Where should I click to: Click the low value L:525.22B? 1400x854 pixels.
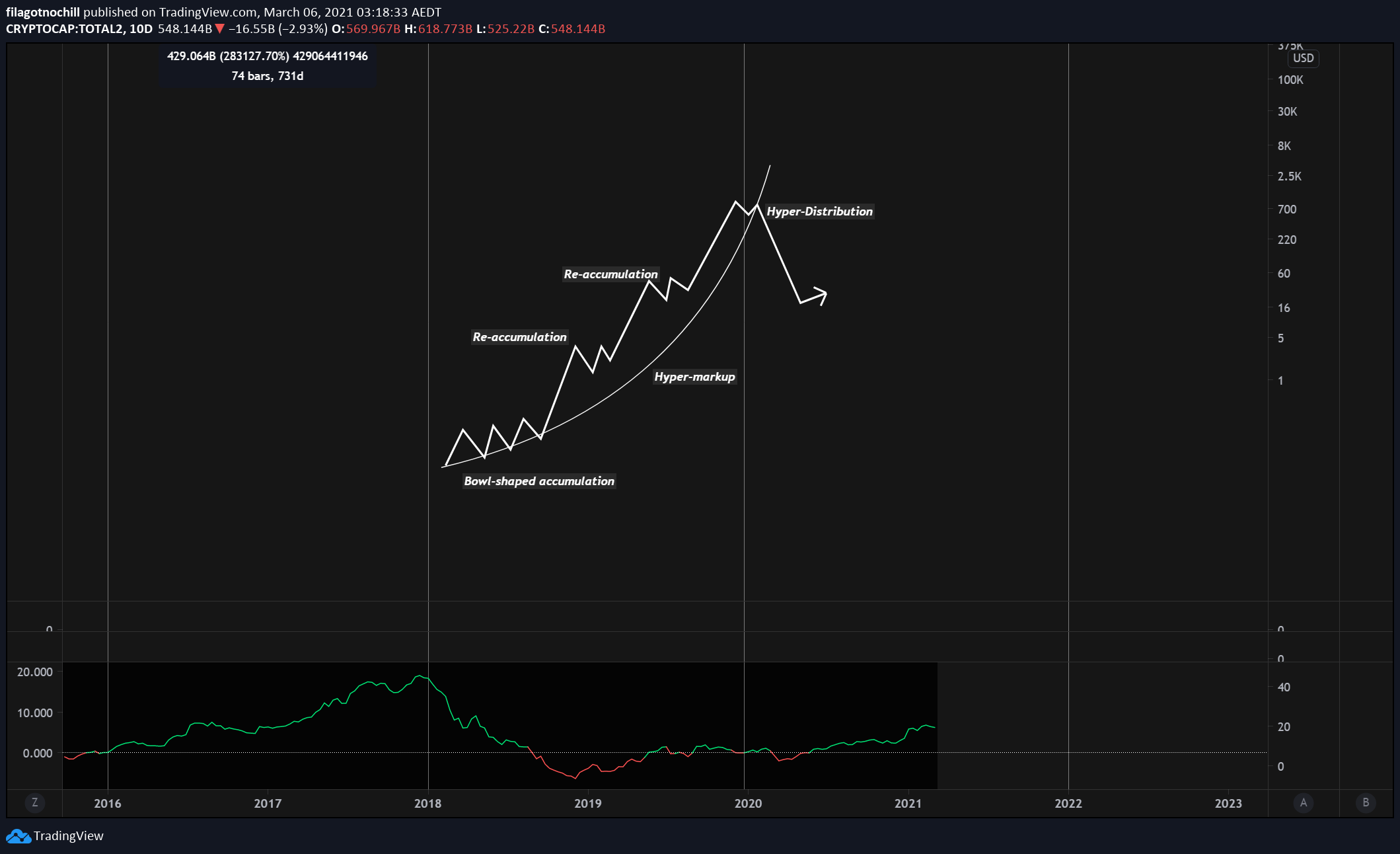[x=505, y=29]
